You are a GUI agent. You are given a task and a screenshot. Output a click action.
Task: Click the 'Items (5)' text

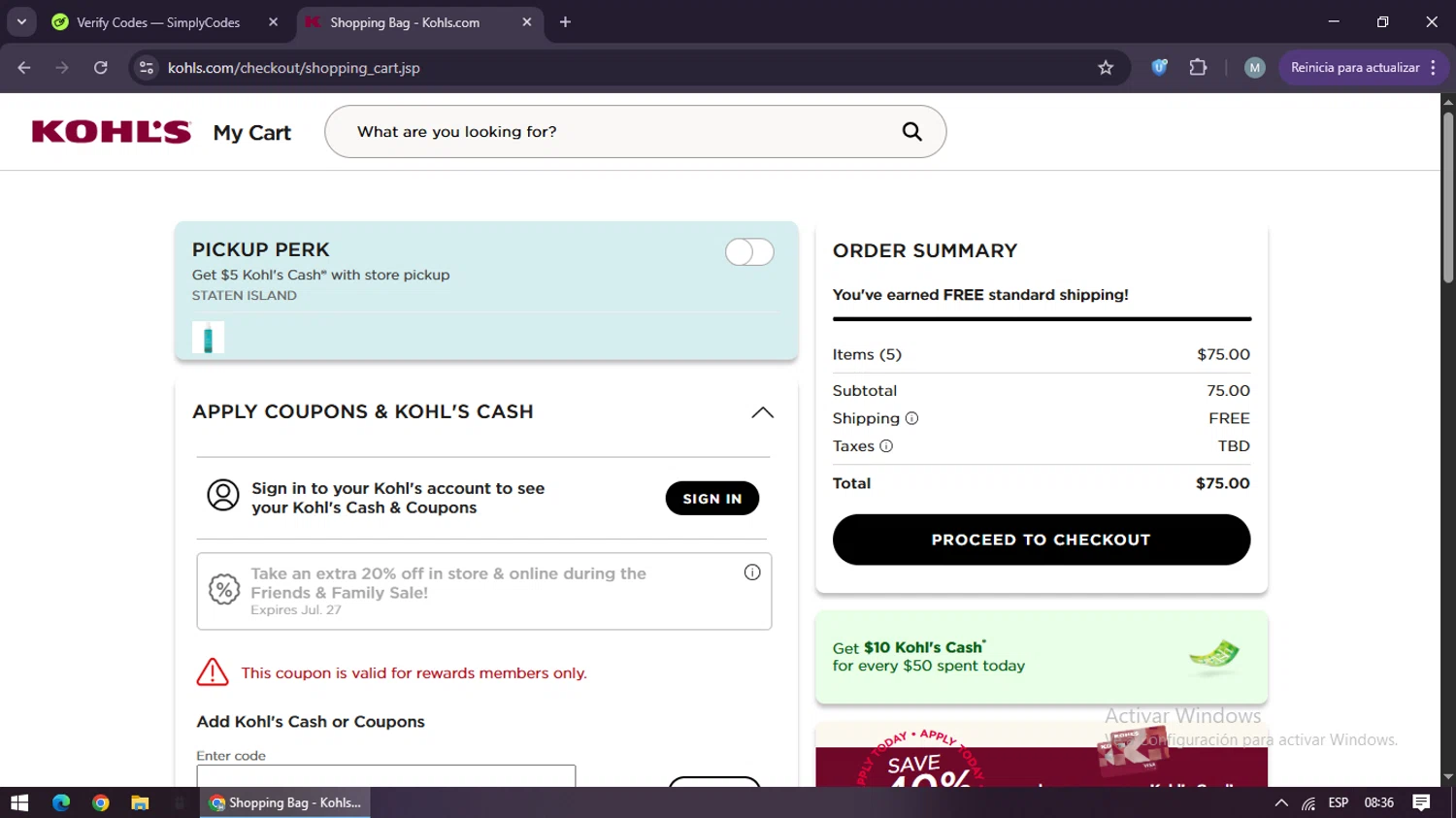(867, 355)
